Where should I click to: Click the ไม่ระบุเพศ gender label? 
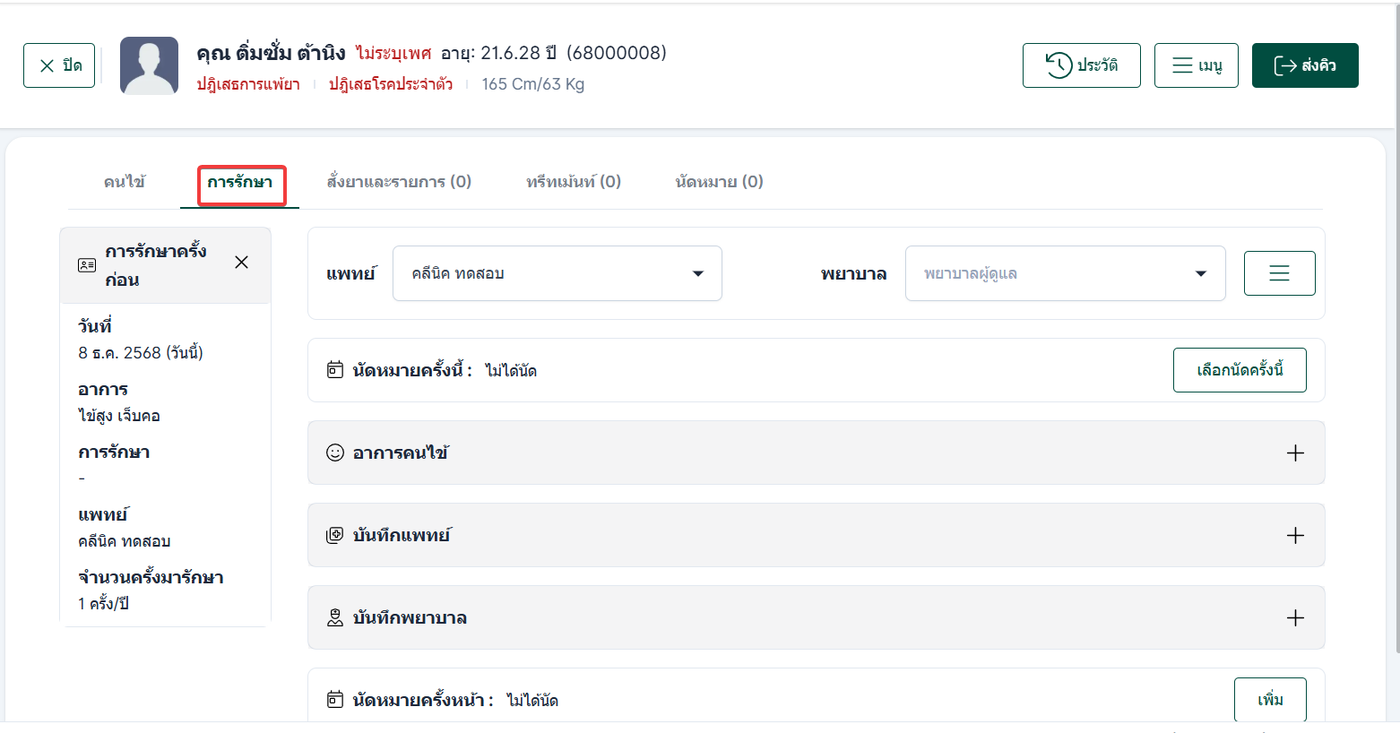393,53
